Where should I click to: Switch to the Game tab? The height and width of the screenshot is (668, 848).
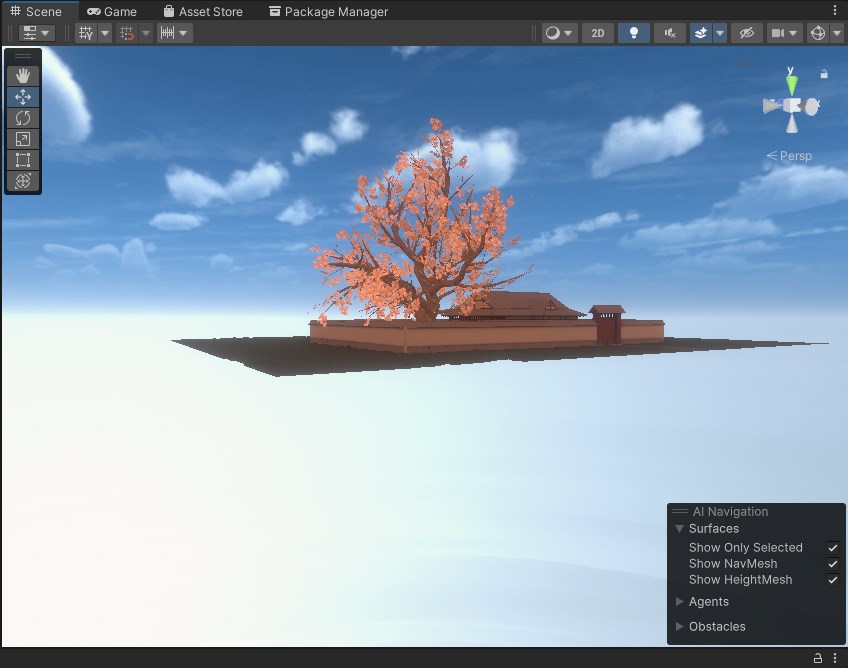click(x=112, y=11)
